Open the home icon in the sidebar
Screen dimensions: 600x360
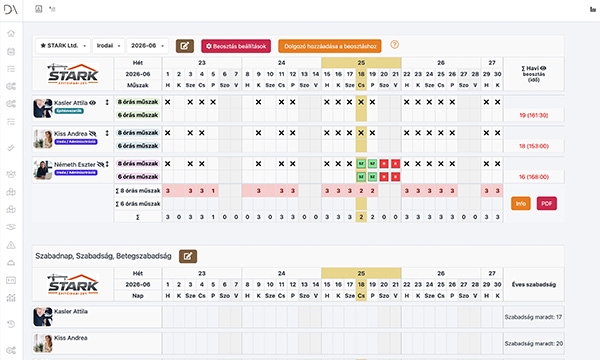11,33
